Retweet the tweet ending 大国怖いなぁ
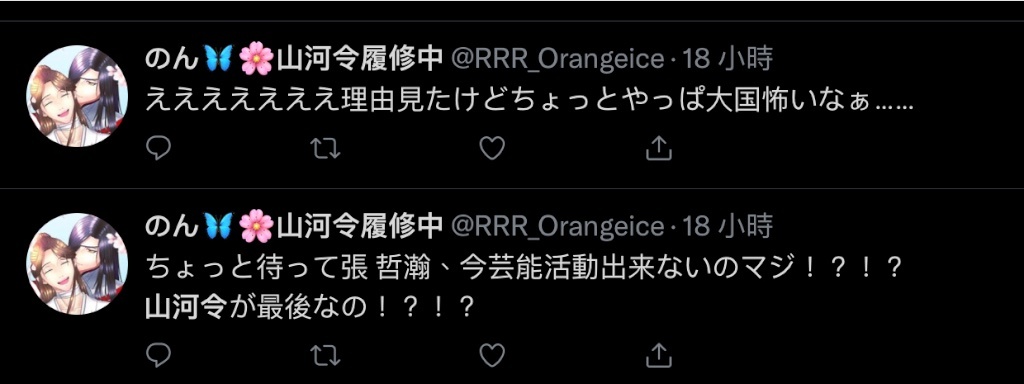The height and width of the screenshot is (384, 1024). coord(325,149)
